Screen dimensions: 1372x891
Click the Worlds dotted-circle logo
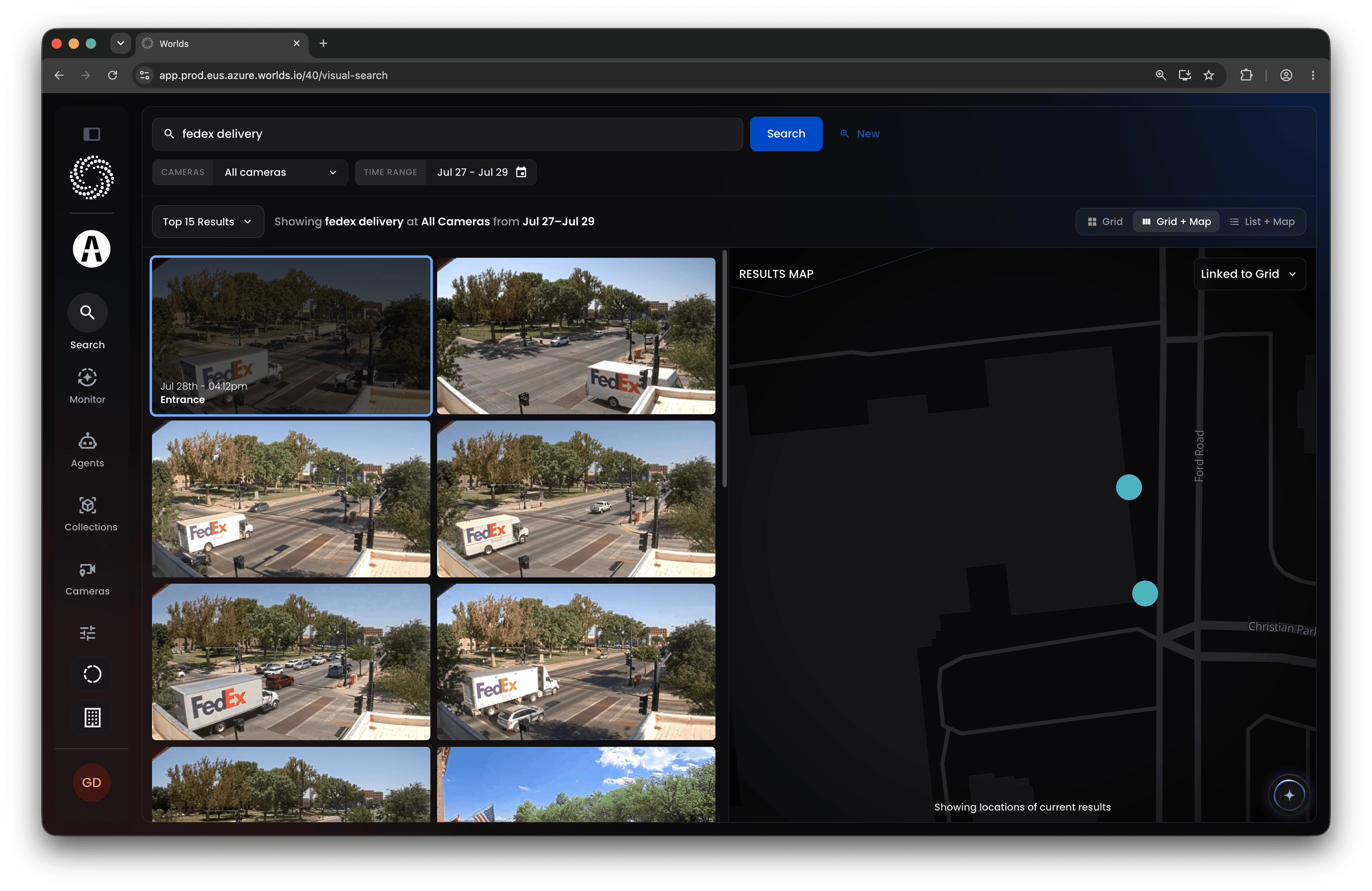pyautogui.click(x=92, y=178)
